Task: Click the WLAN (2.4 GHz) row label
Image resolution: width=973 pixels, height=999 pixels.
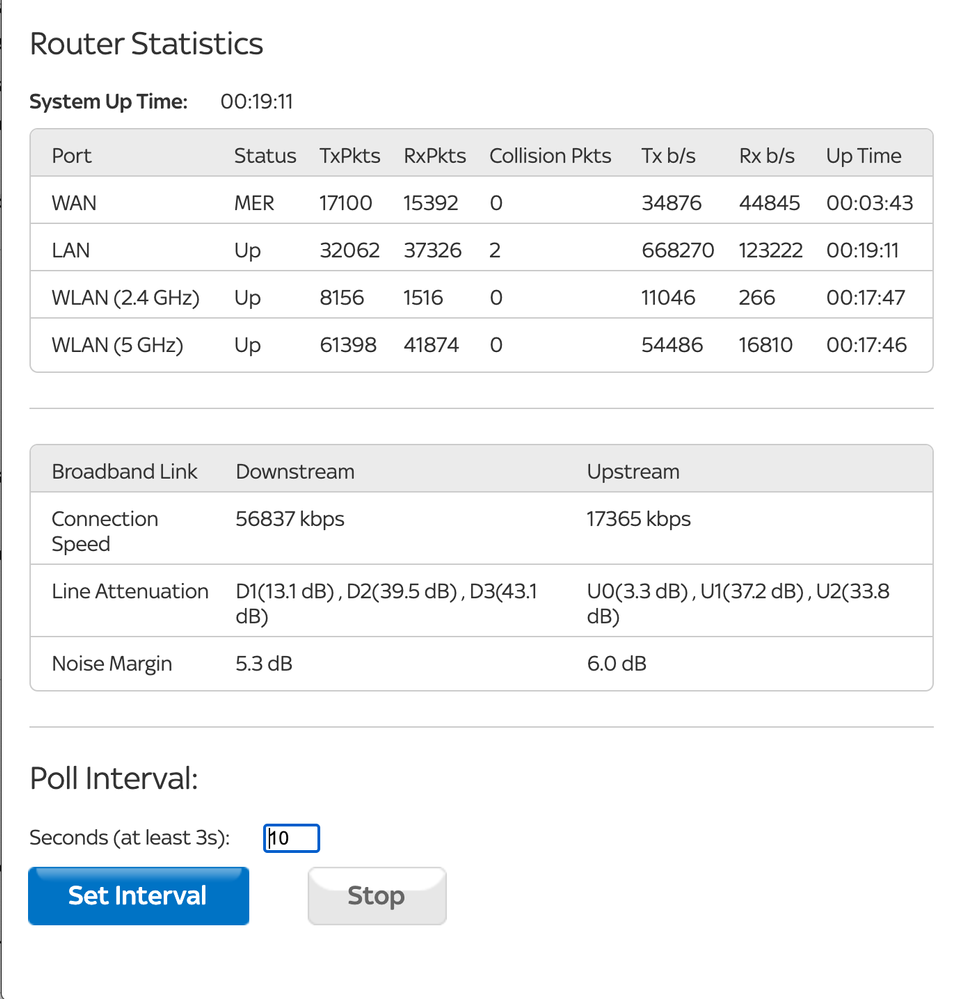Action: 126,298
